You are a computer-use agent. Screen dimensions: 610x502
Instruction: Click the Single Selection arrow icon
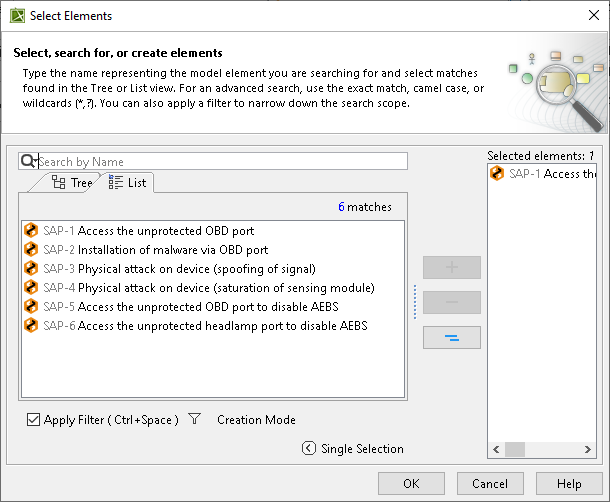pos(309,449)
